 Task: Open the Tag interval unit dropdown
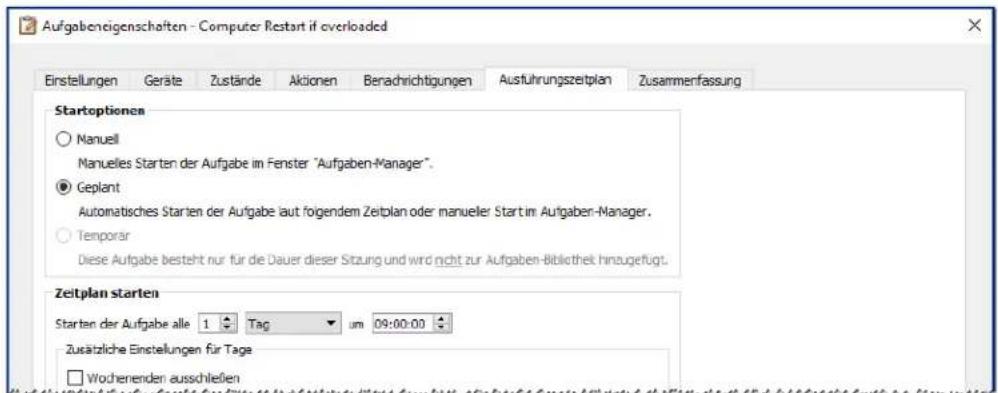[x=293, y=324]
